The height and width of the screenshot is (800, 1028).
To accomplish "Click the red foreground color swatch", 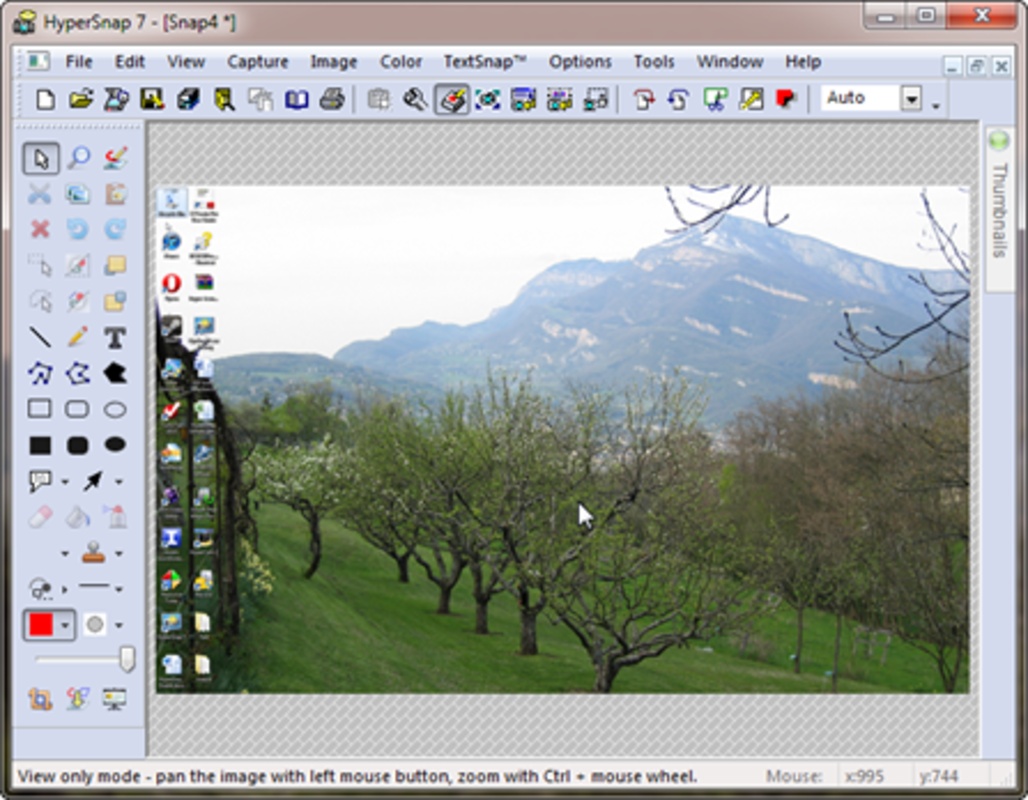I will (x=41, y=625).
